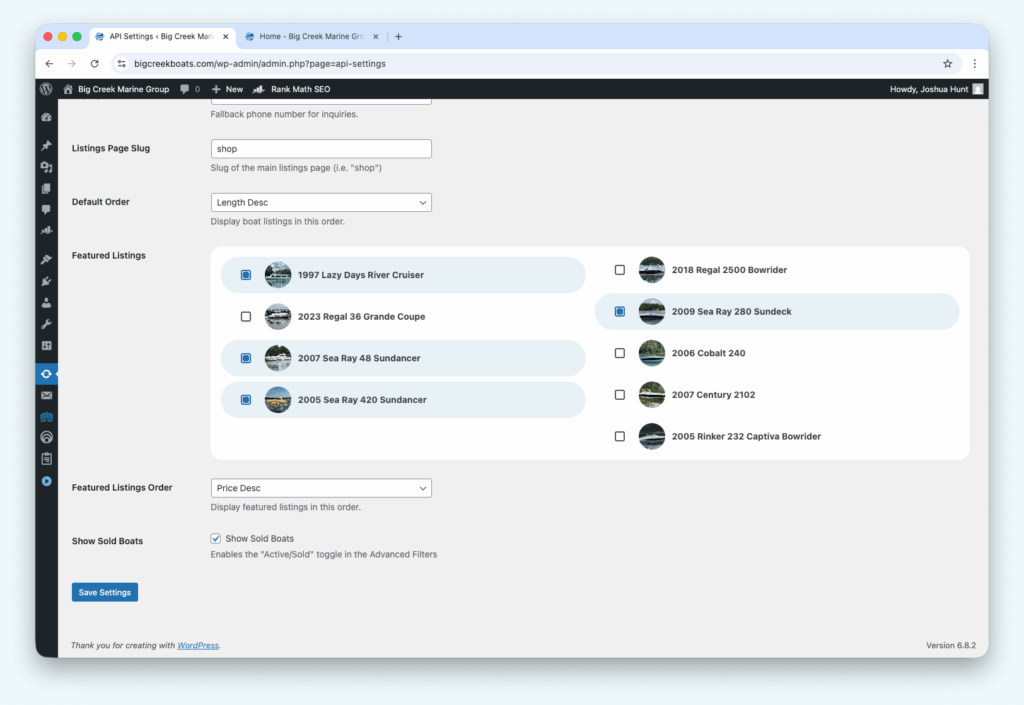This screenshot has height=705, width=1024.
Task: Check the 2006 Cobalt 240 listing
Action: coord(620,353)
